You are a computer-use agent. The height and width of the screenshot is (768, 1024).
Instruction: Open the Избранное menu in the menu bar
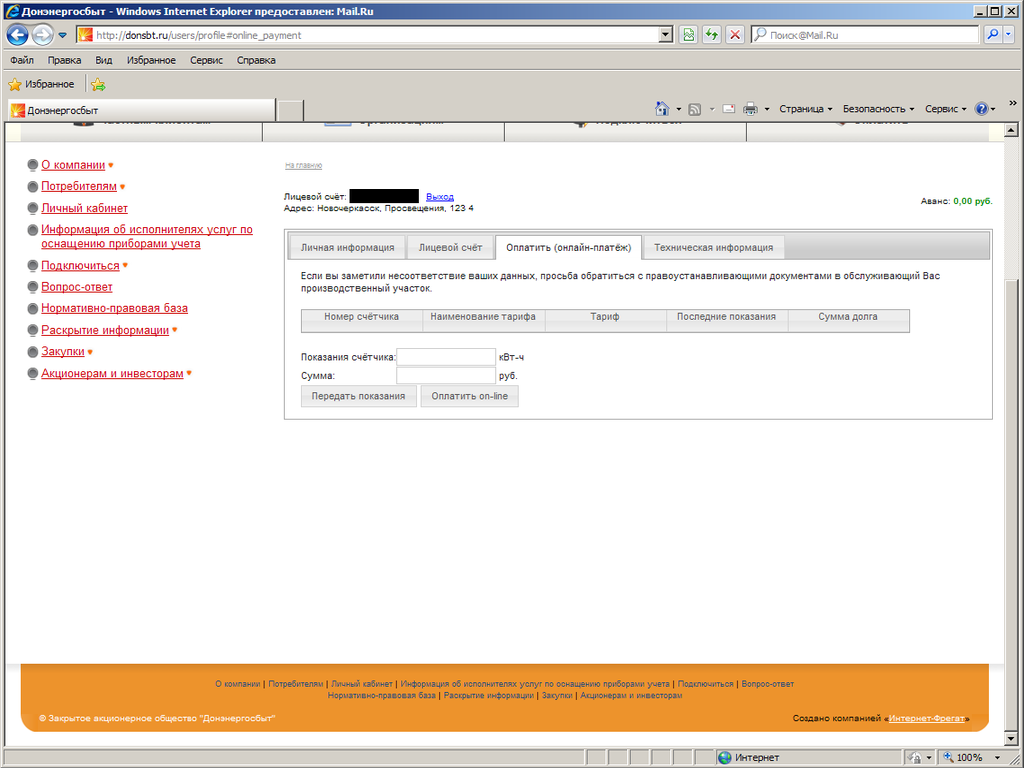tap(152, 60)
